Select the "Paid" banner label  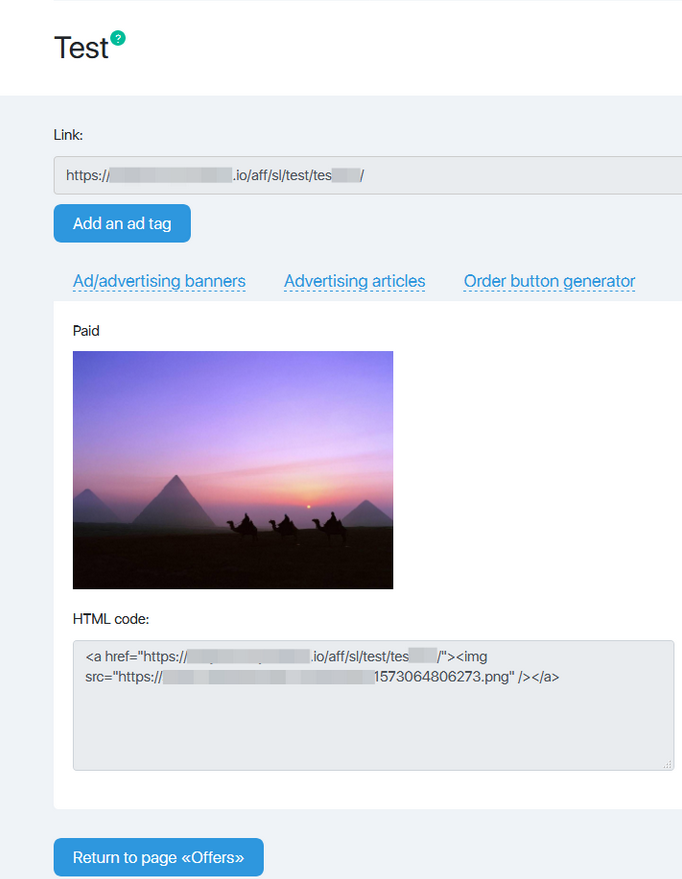click(x=86, y=330)
